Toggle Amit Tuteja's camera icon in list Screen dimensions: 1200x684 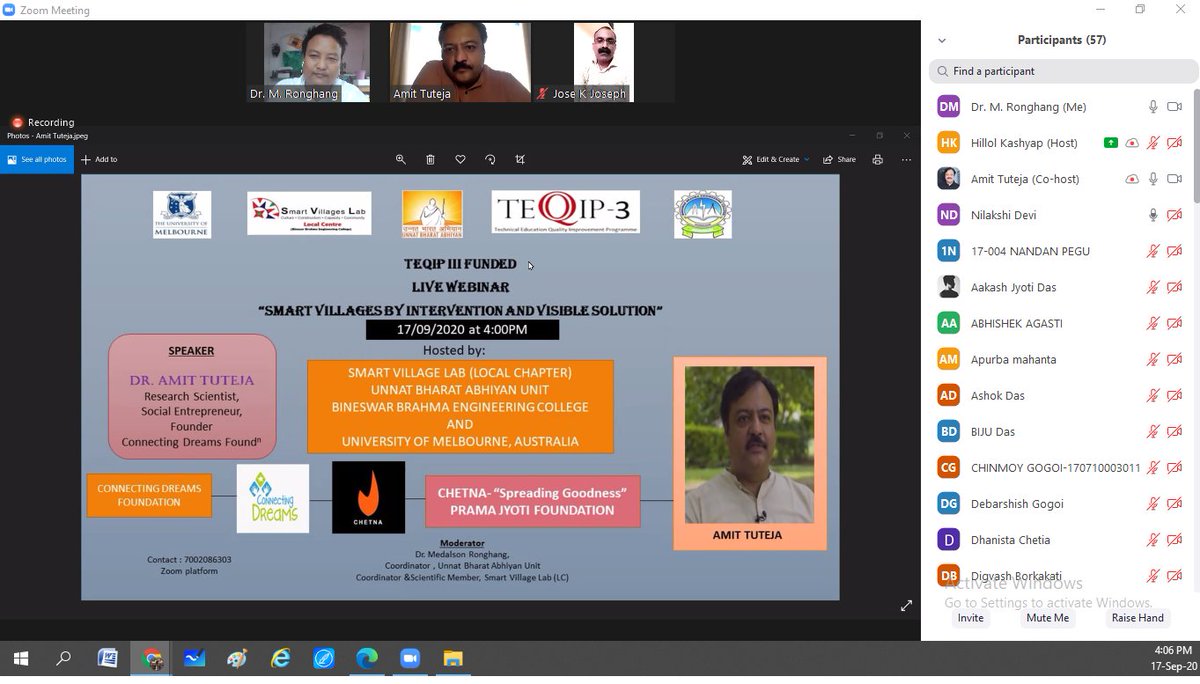coord(1174,179)
